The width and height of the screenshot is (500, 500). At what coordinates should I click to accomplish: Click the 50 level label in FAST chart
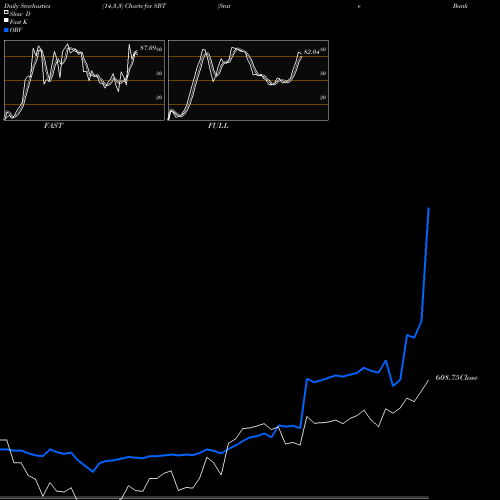(x=159, y=73)
